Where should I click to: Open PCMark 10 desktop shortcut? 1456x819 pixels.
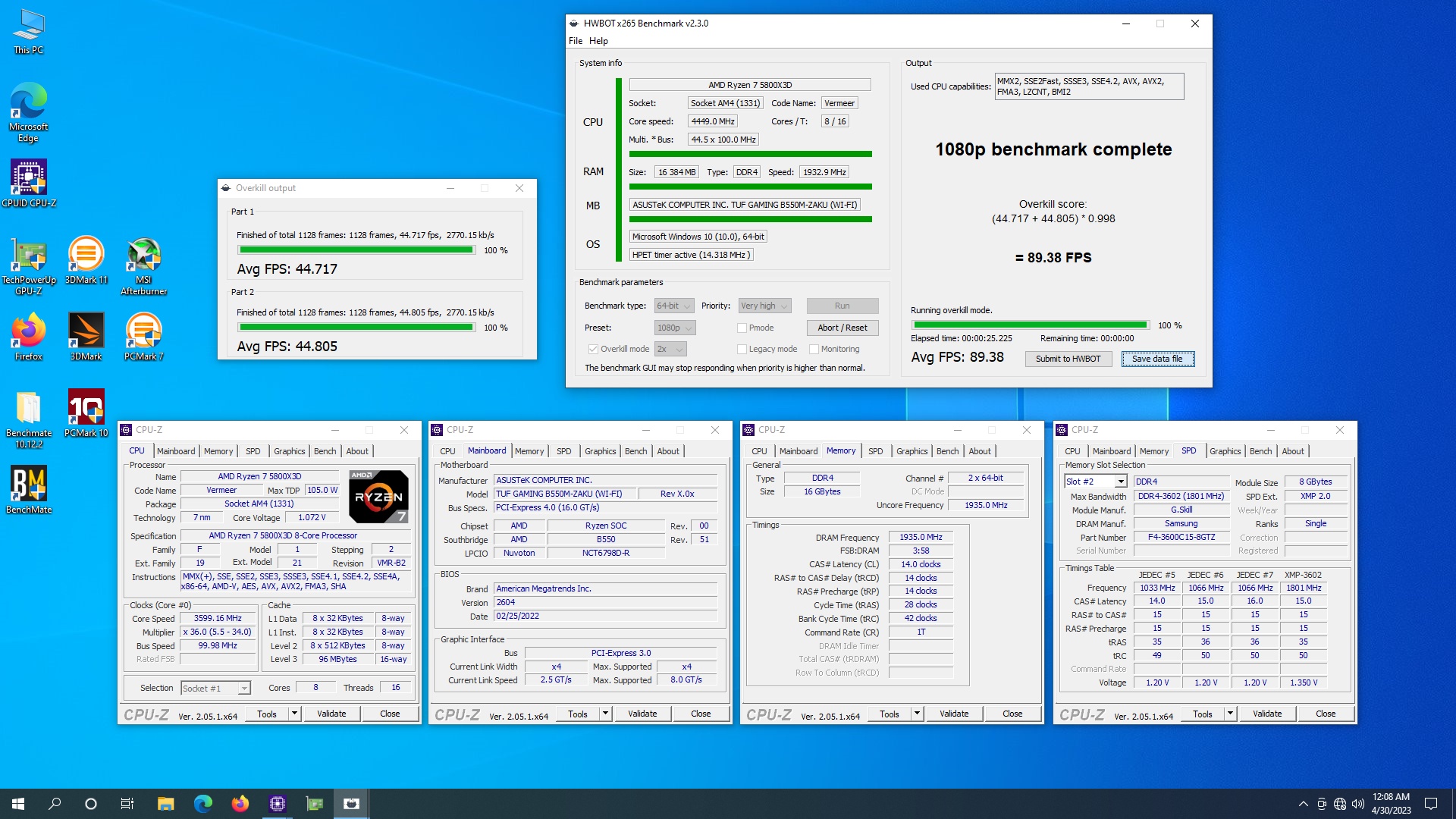pos(86,413)
